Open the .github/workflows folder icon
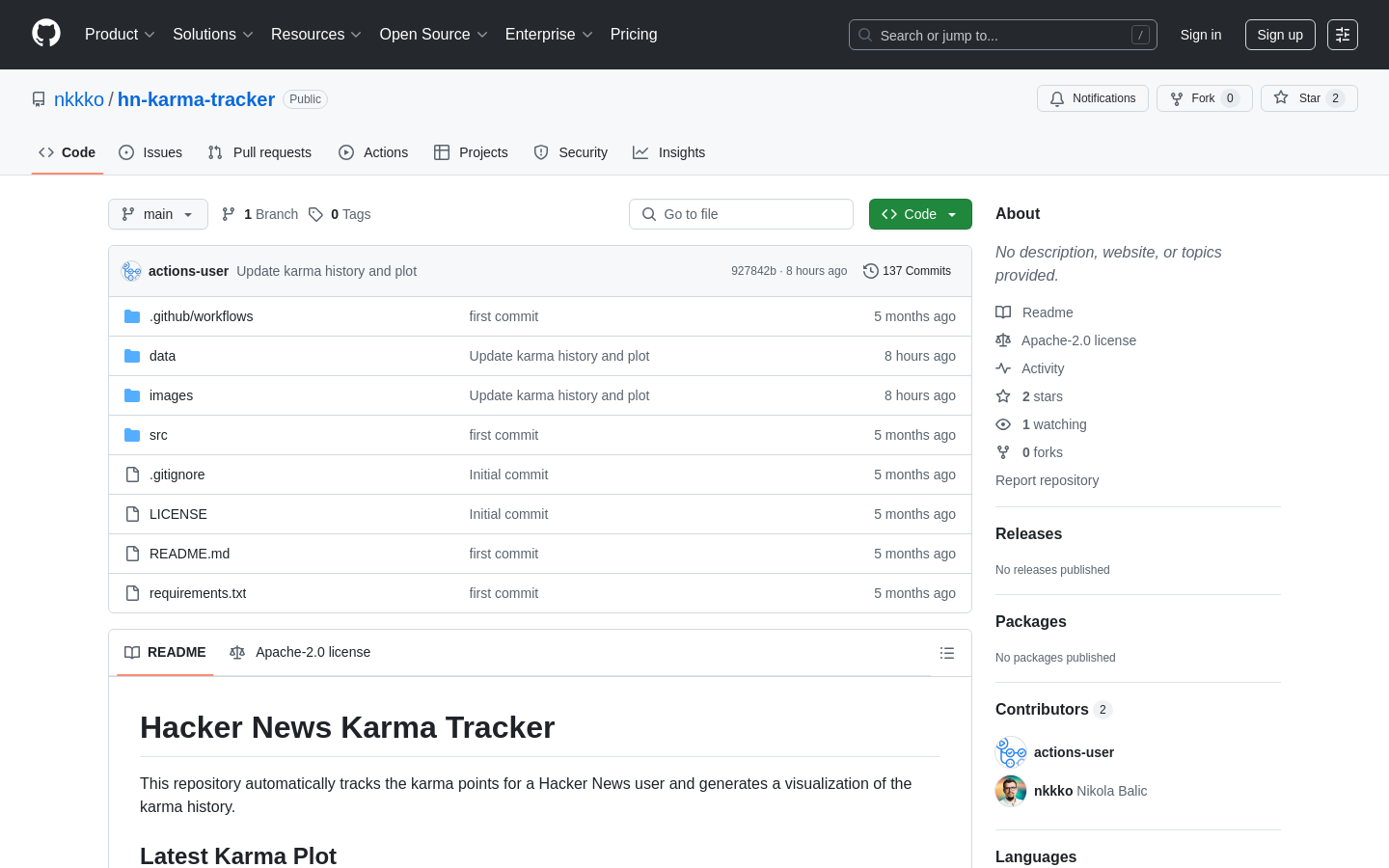The image size is (1389, 868). [x=132, y=316]
